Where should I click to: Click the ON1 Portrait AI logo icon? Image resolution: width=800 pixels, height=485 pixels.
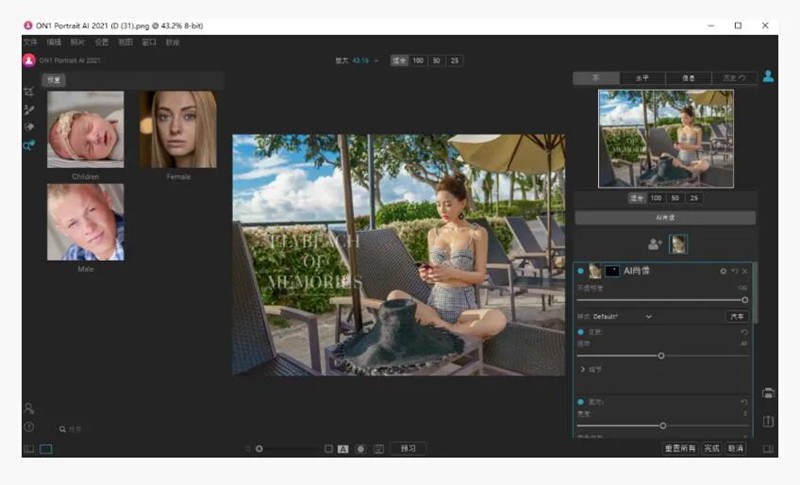[x=29, y=60]
